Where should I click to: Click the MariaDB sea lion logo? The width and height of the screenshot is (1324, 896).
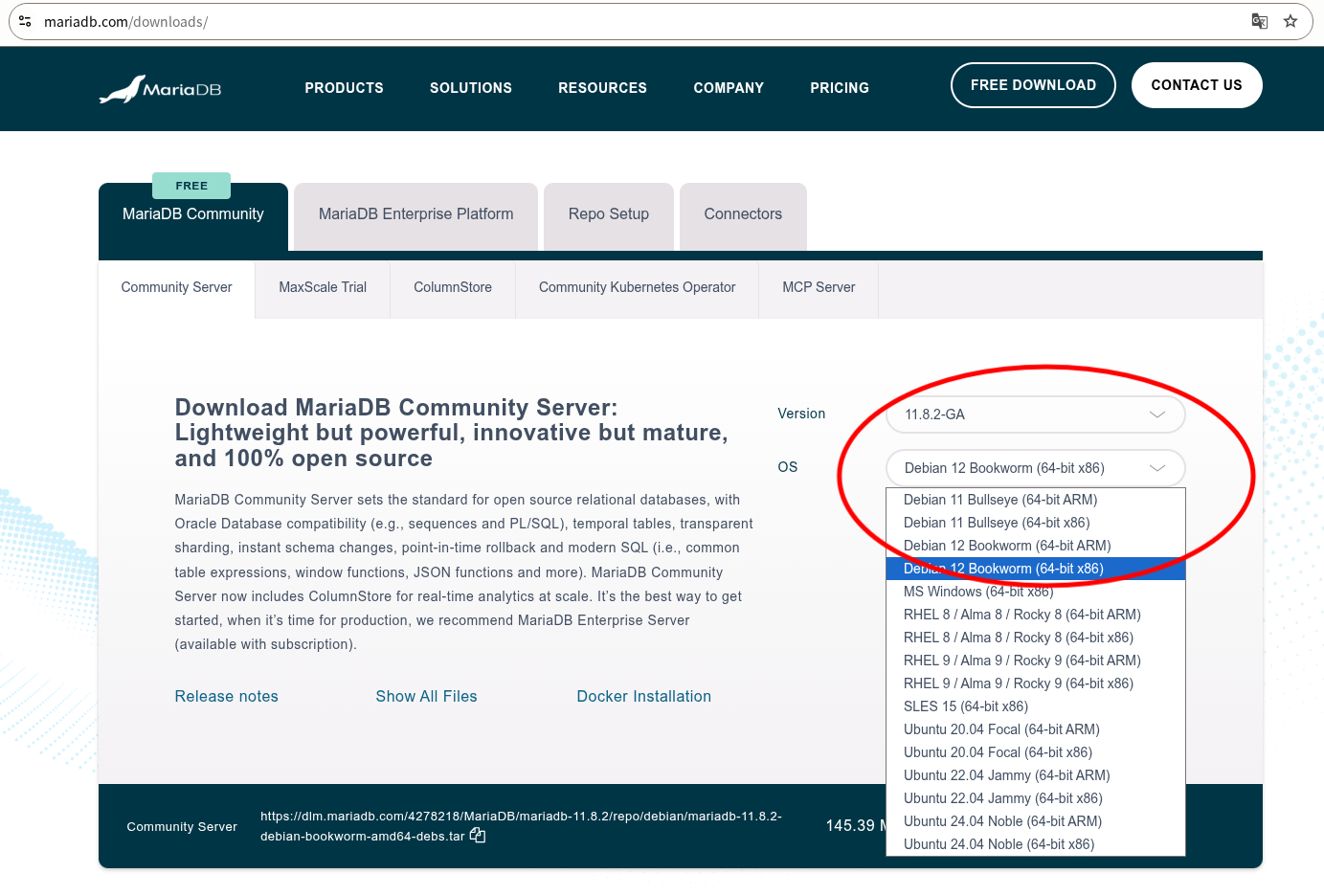[x=160, y=89]
